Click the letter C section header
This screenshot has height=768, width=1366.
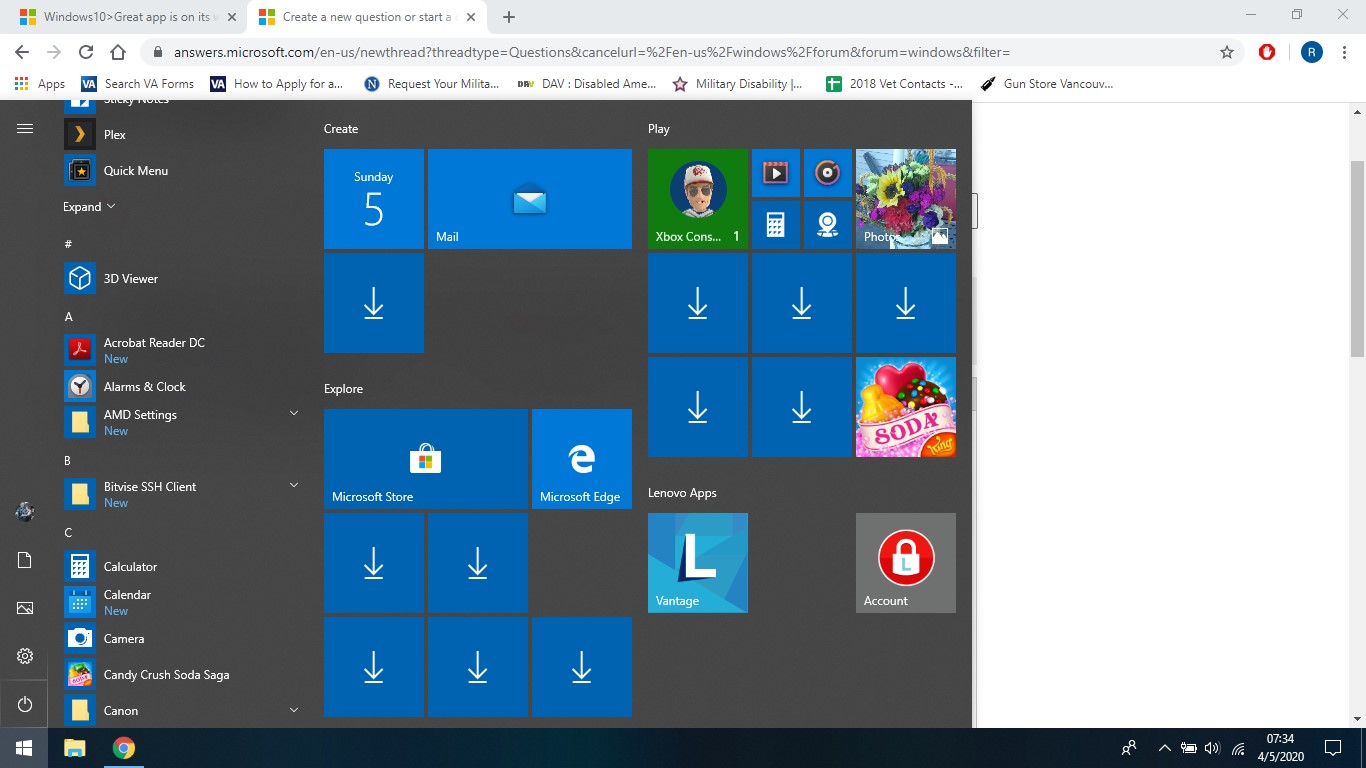click(x=68, y=532)
